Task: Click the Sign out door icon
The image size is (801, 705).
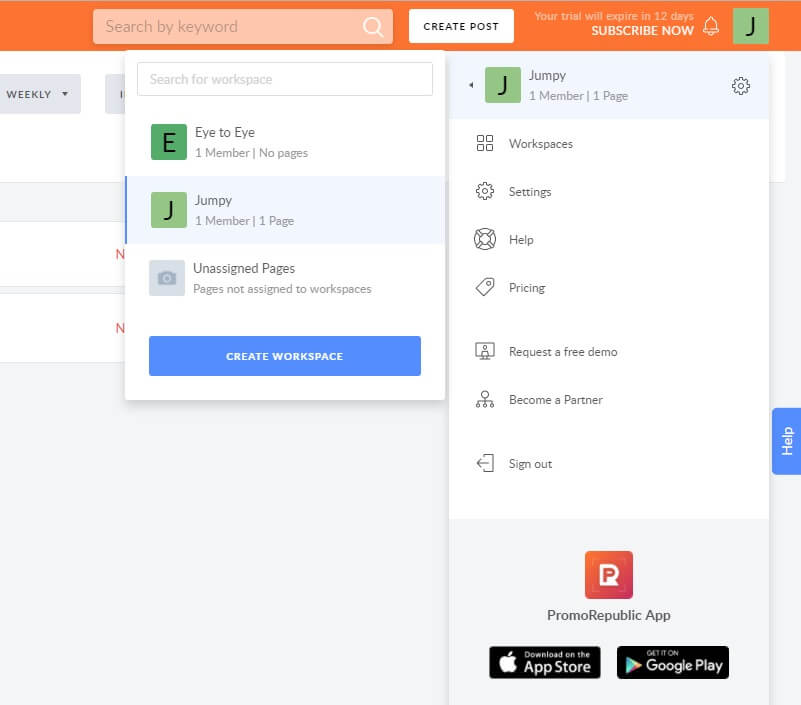Action: (485, 464)
